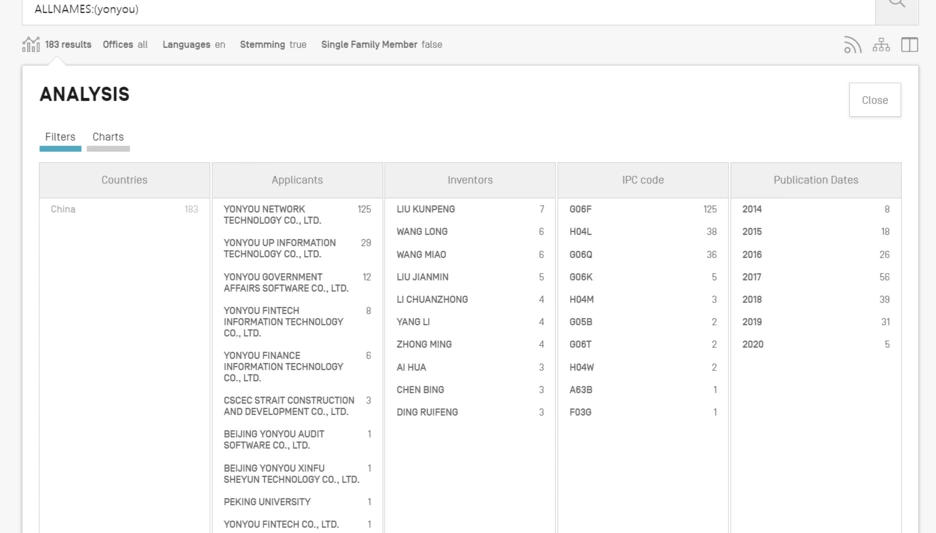Filter by Yonyou Finance Information Technology

297,366
